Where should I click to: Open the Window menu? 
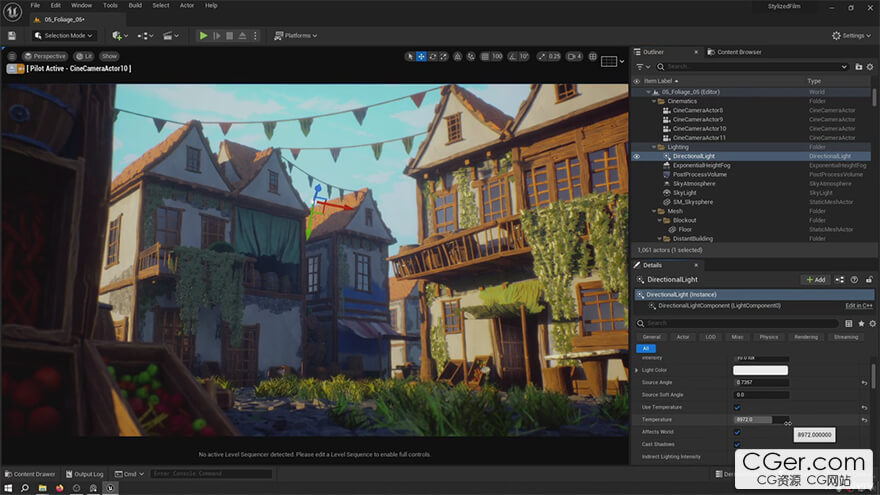(81, 6)
